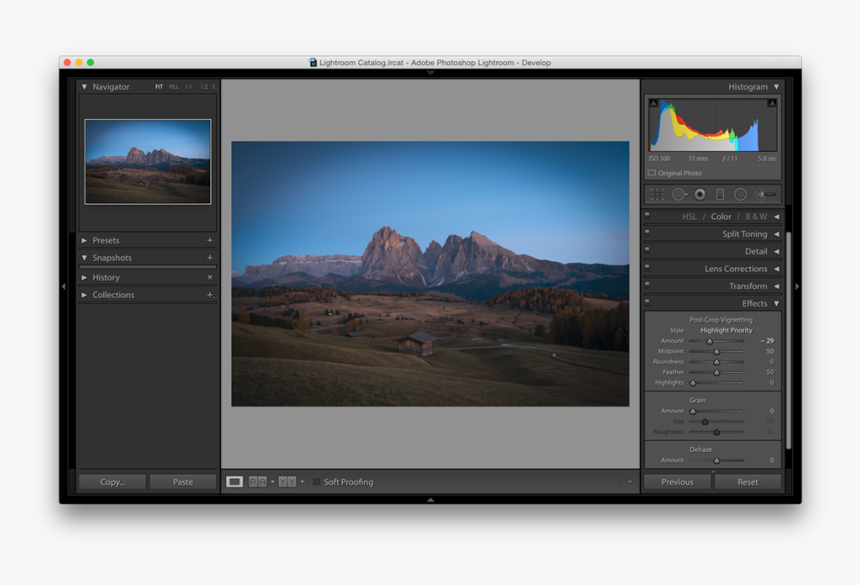Toggle the Transform panel switch
Screen dimensions: 860x585
(647, 284)
